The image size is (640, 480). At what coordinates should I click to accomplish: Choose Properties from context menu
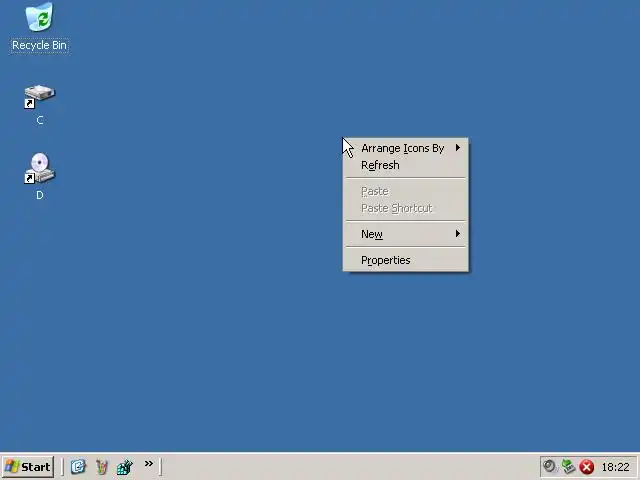pyautogui.click(x=406, y=260)
